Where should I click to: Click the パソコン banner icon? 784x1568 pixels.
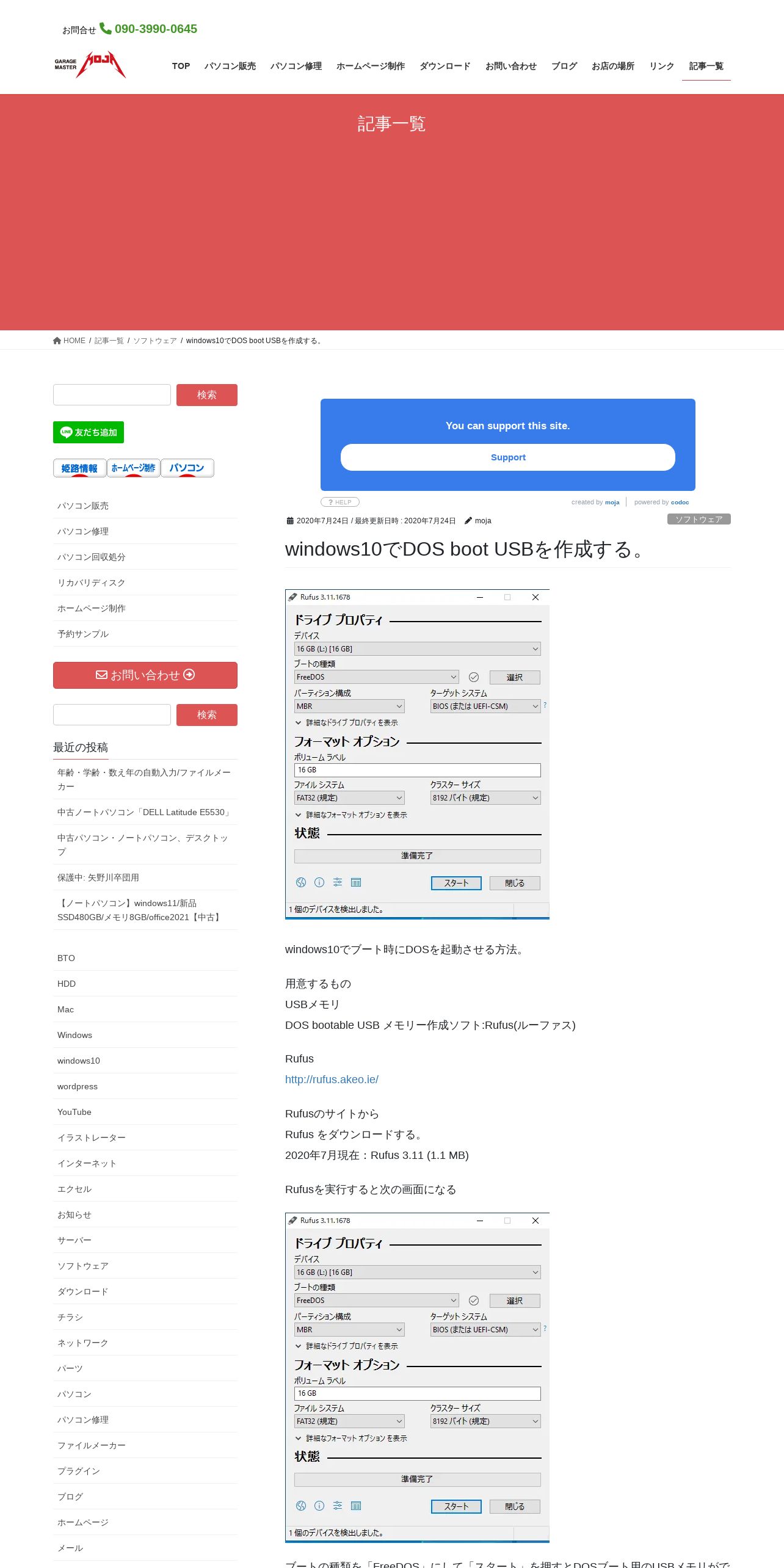(x=187, y=468)
